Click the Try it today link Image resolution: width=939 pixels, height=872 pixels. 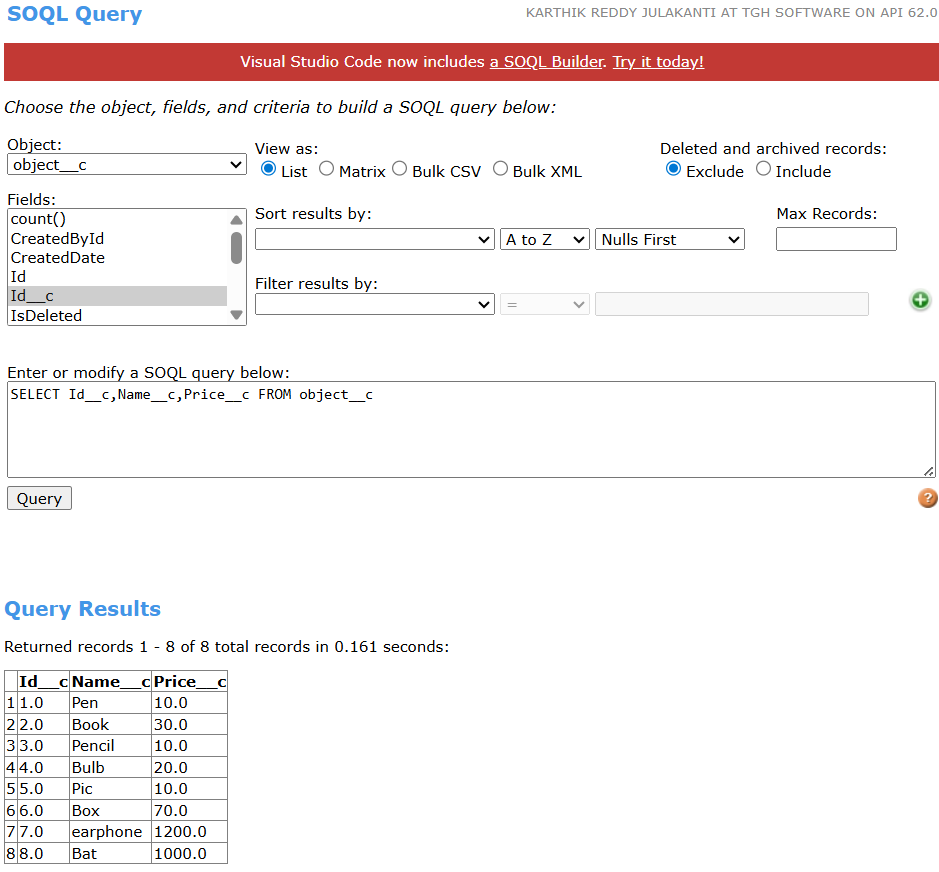click(x=658, y=62)
